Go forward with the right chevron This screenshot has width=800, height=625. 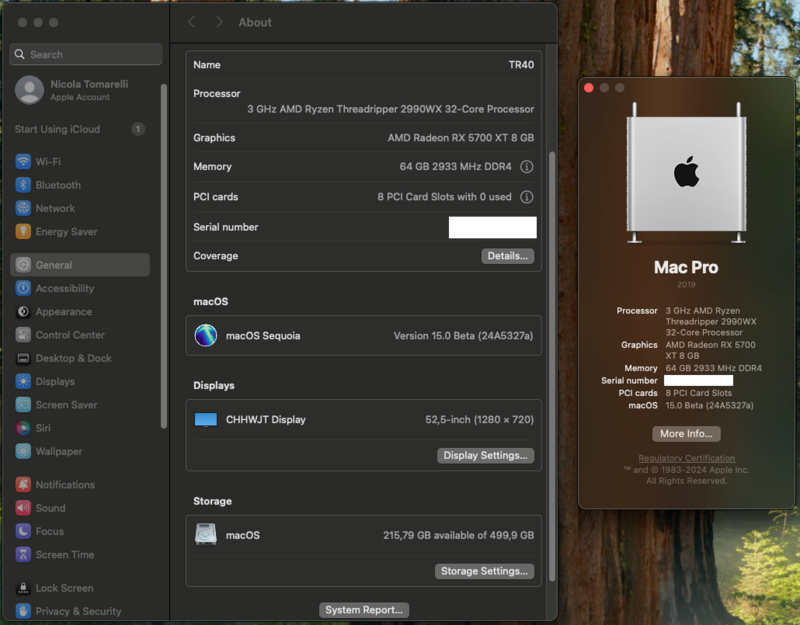tap(219, 22)
